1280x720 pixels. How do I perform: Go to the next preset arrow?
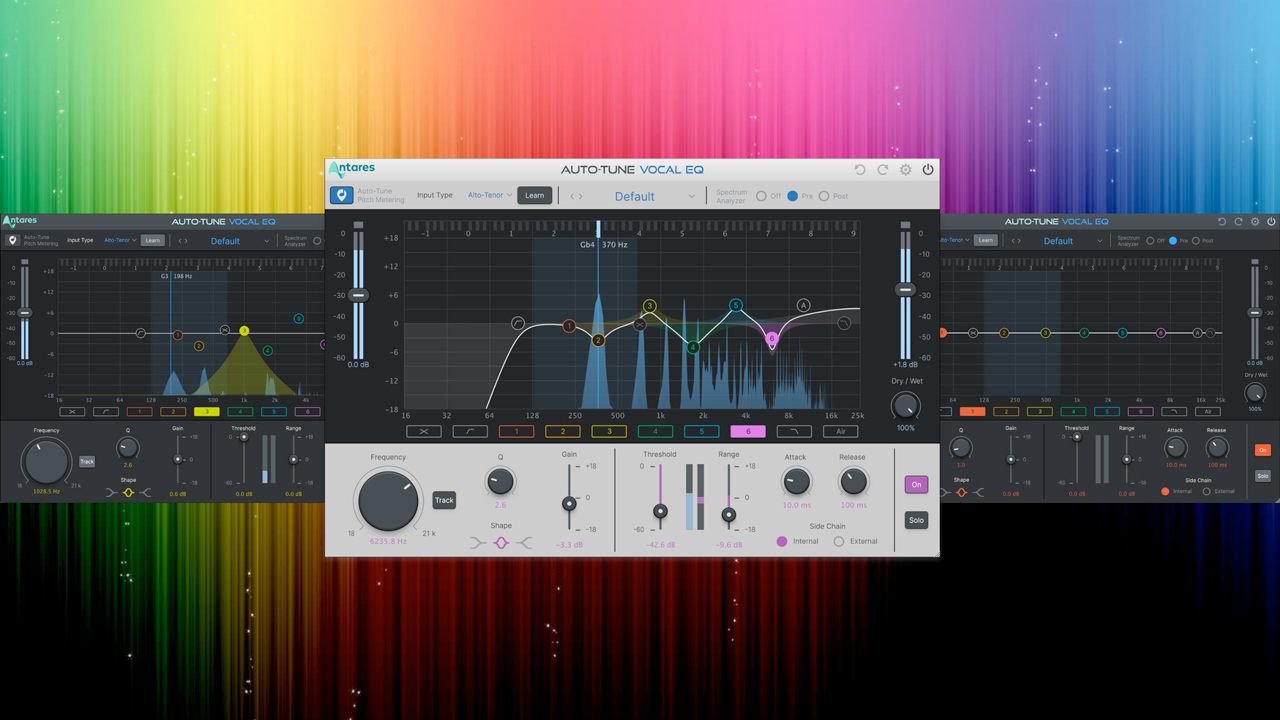tap(581, 196)
